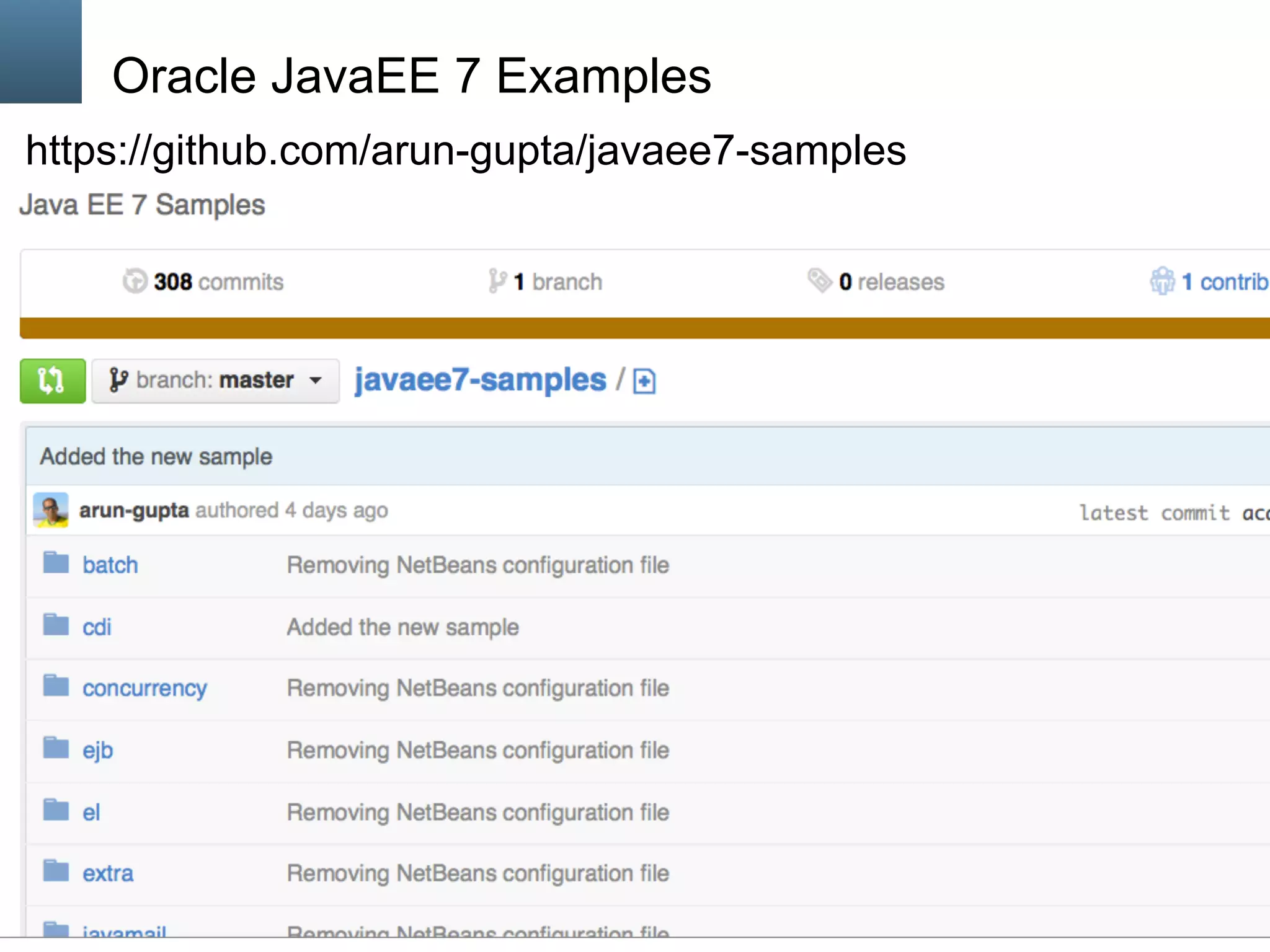Open the ejb folder
Image resolution: width=1270 pixels, height=952 pixels.
tap(98, 750)
